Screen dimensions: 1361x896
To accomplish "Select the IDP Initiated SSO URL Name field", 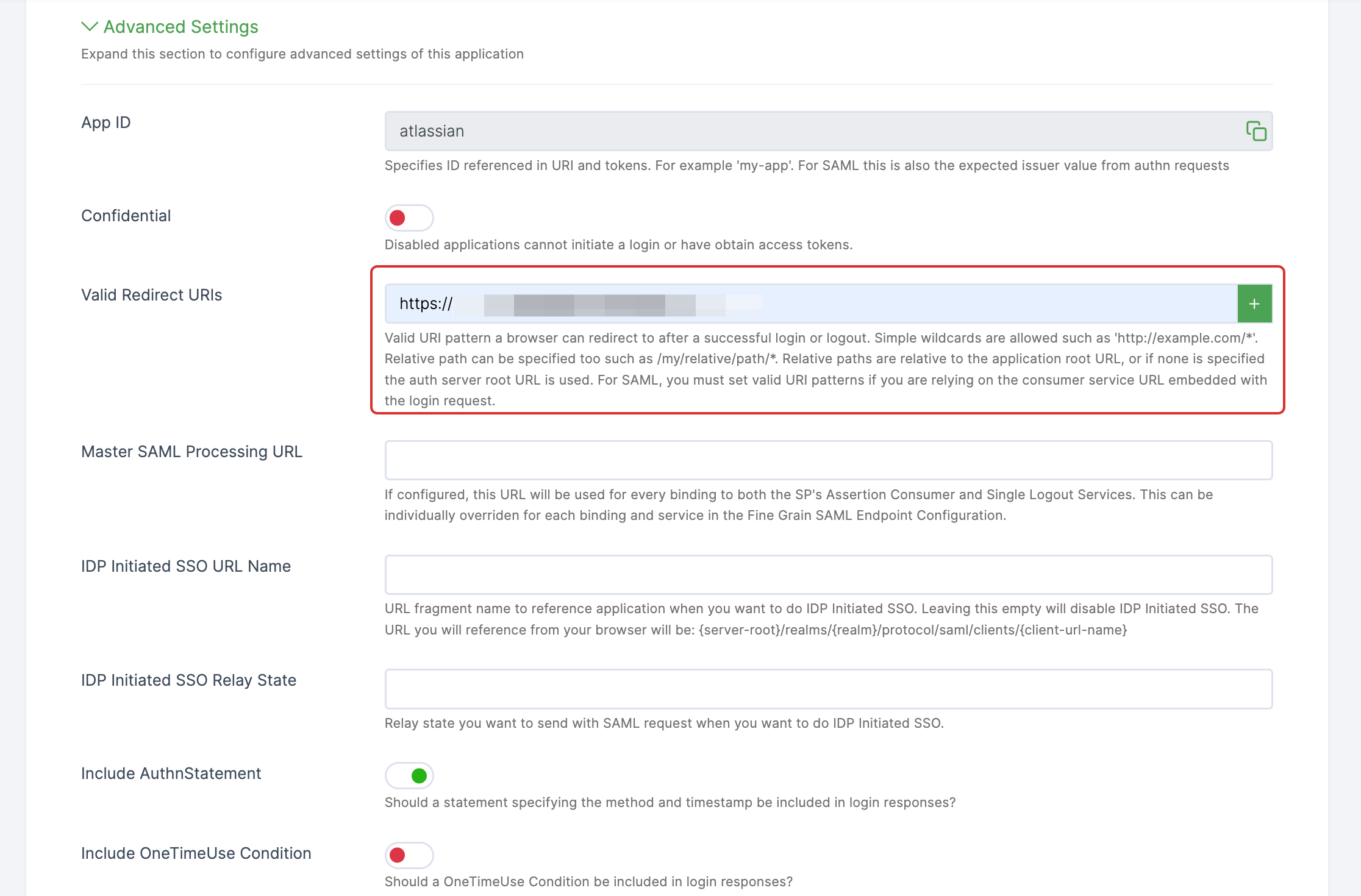I will [x=828, y=575].
